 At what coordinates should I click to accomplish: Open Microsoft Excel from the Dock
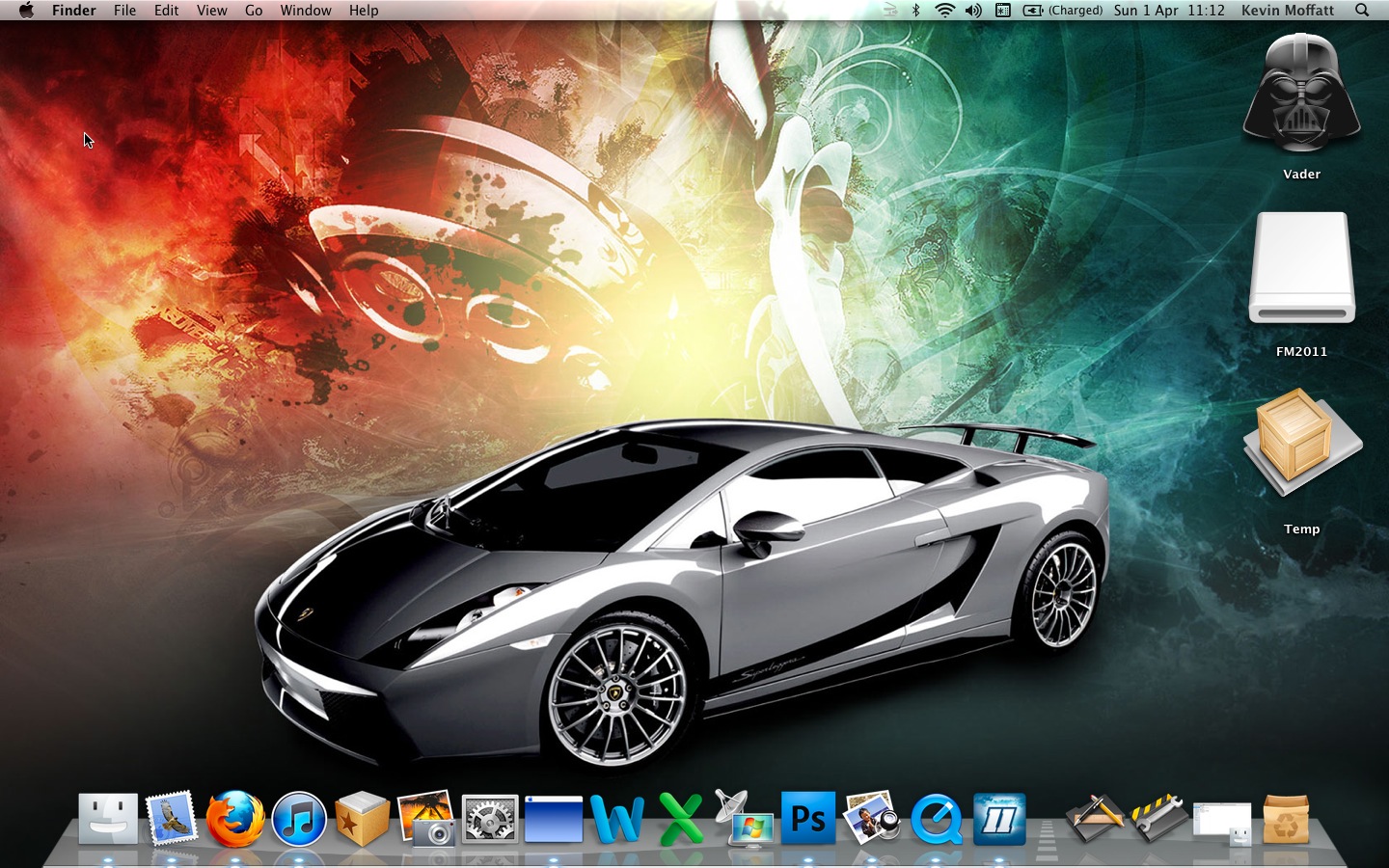point(681,820)
